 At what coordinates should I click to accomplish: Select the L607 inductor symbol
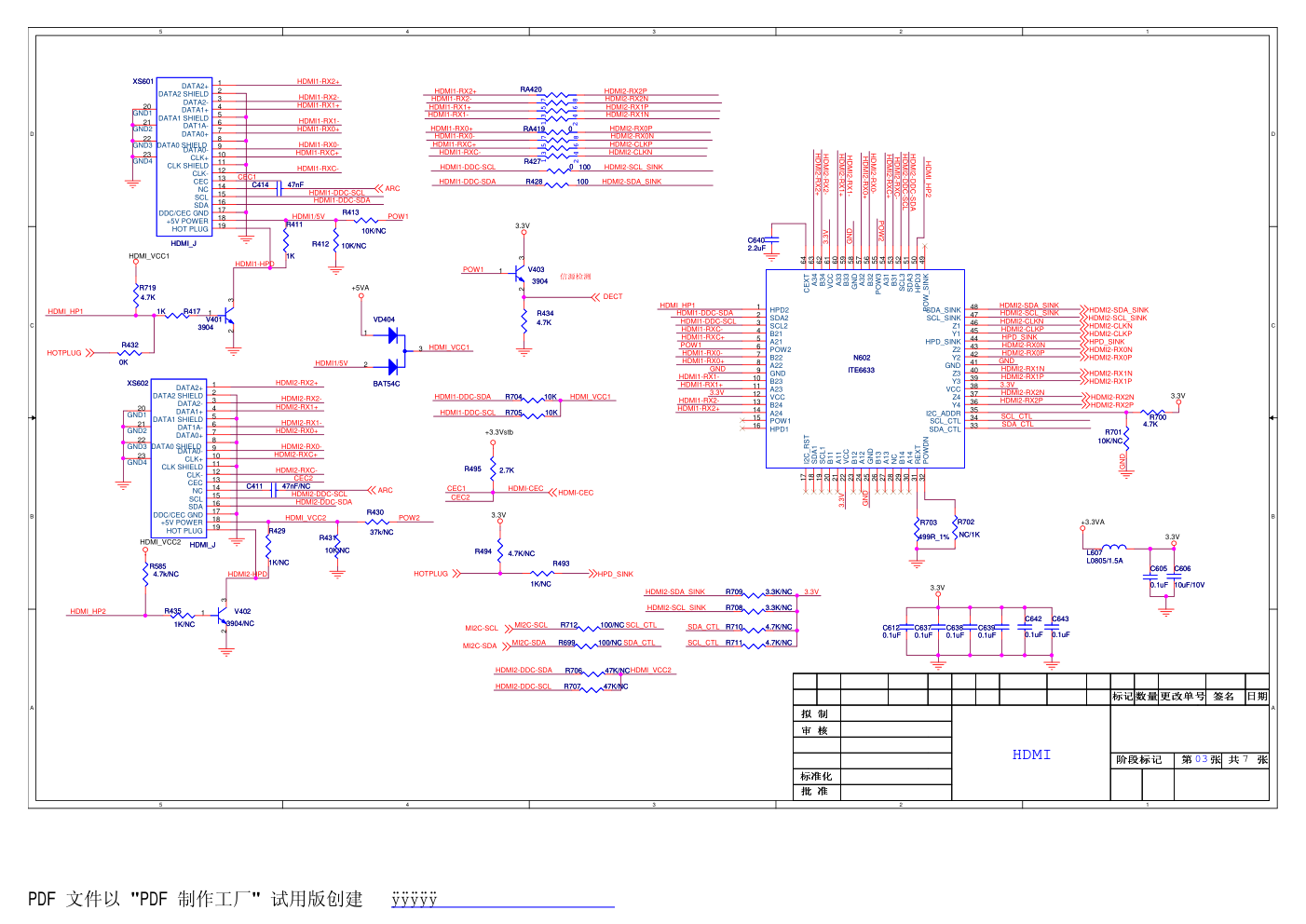pos(1114,547)
